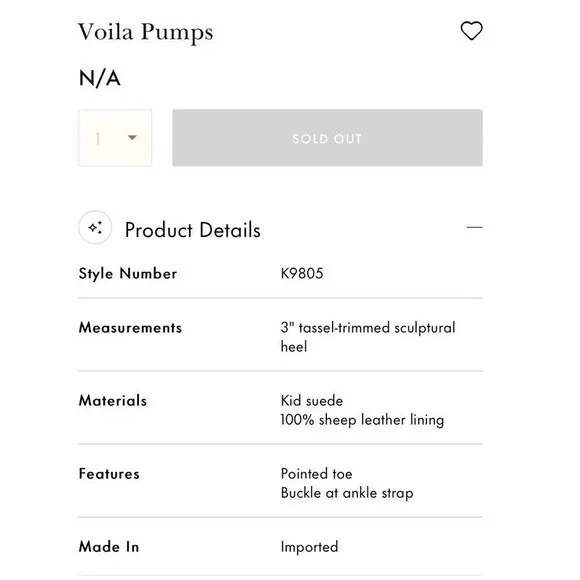Image resolution: width=580 pixels, height=580 pixels.
Task: Click the Features row label
Action: pos(109,474)
